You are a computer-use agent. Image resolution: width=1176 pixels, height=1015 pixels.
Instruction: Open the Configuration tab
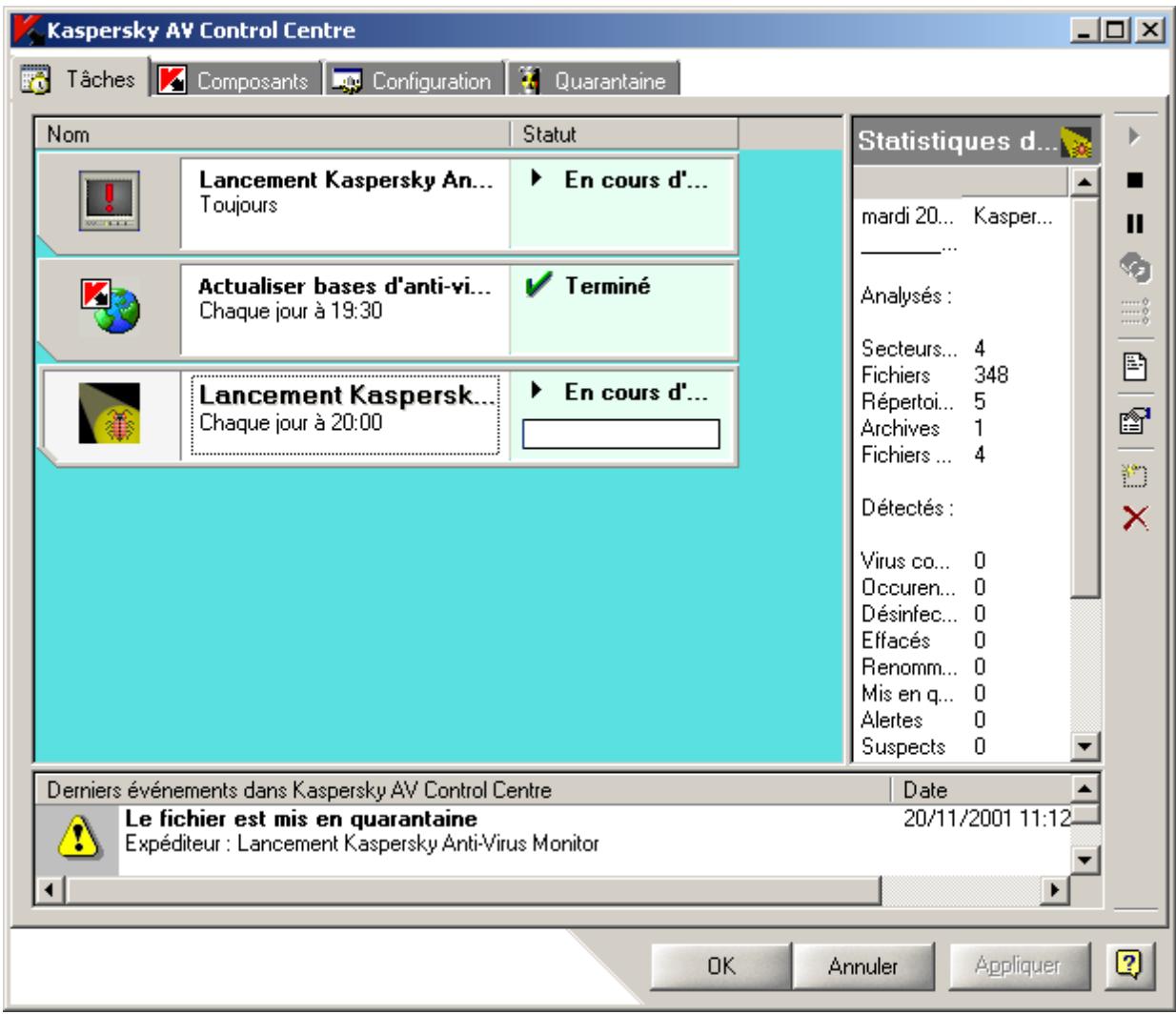tap(413, 81)
